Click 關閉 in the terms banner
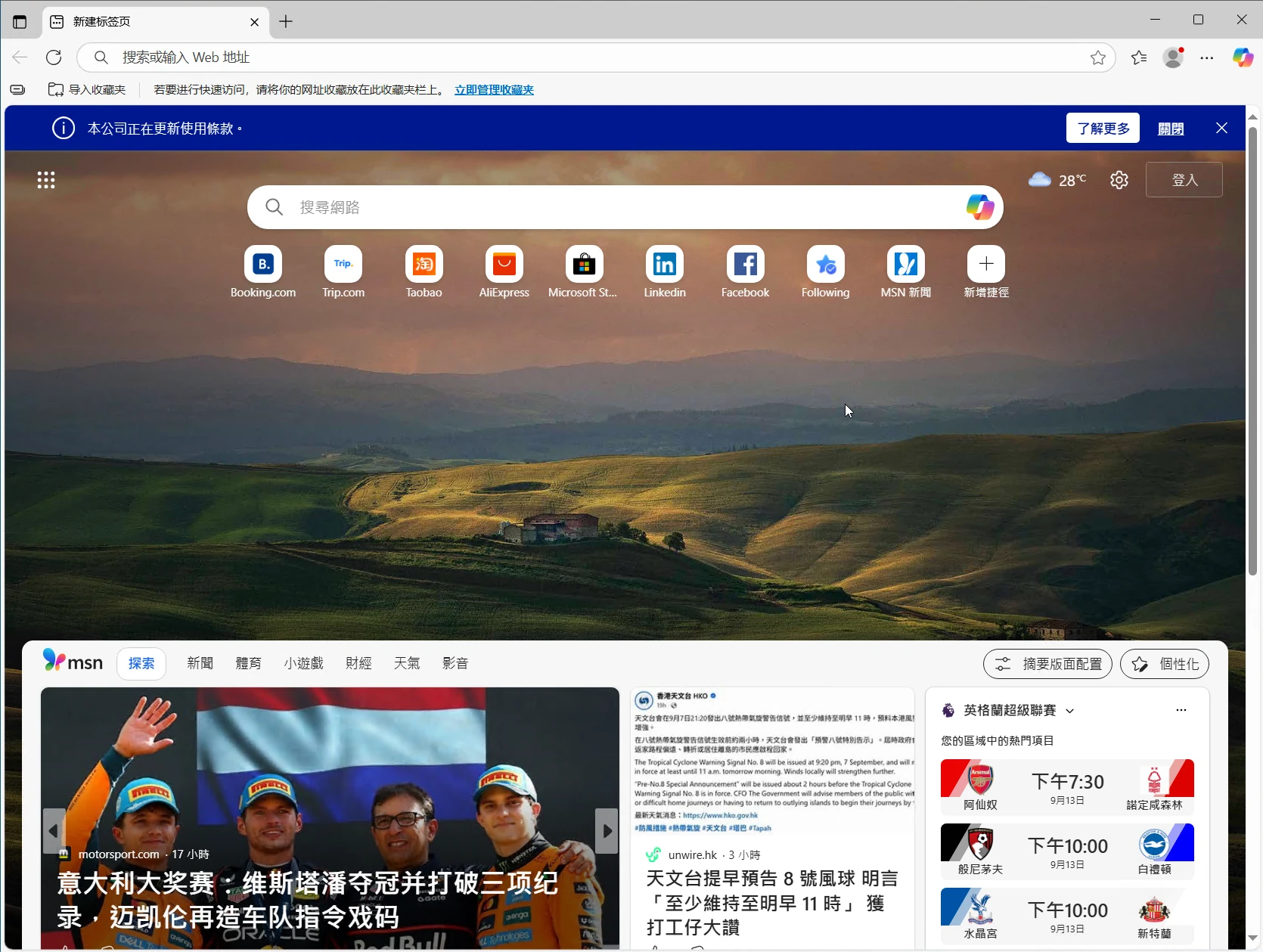Image resolution: width=1263 pixels, height=952 pixels. 1171,129
